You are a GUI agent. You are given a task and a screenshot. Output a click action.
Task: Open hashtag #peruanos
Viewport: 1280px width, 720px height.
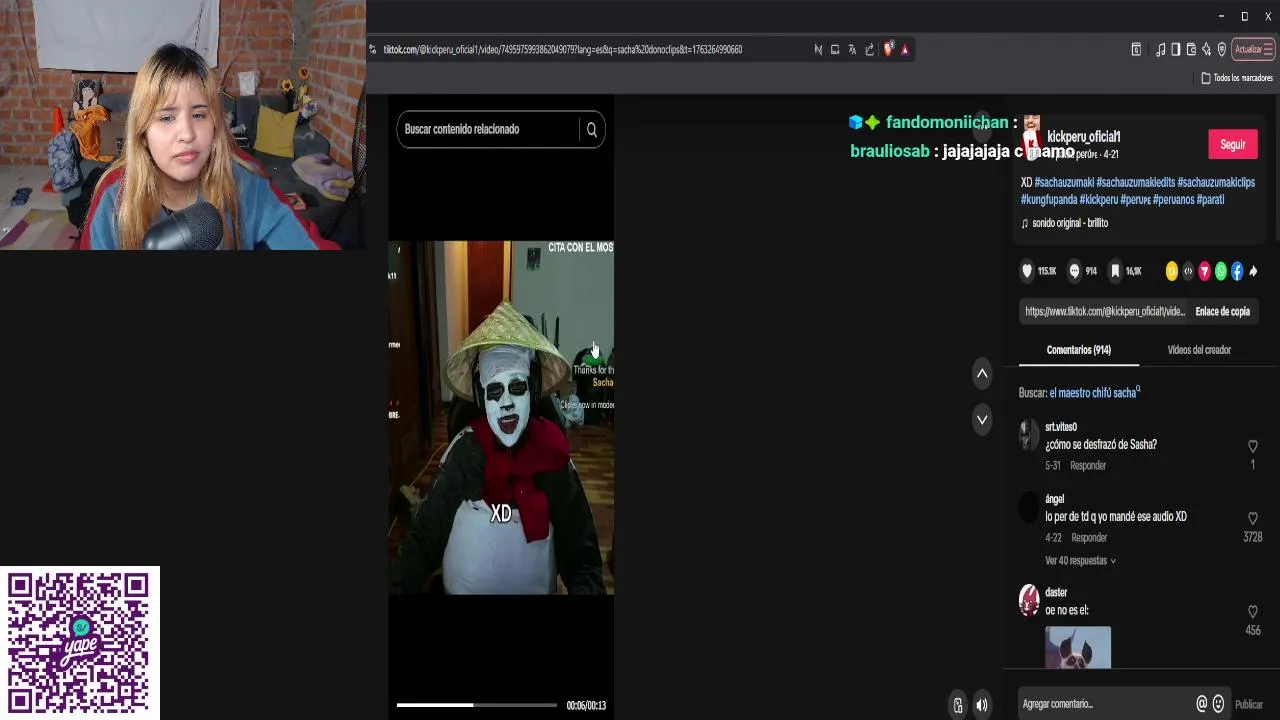1173,200
